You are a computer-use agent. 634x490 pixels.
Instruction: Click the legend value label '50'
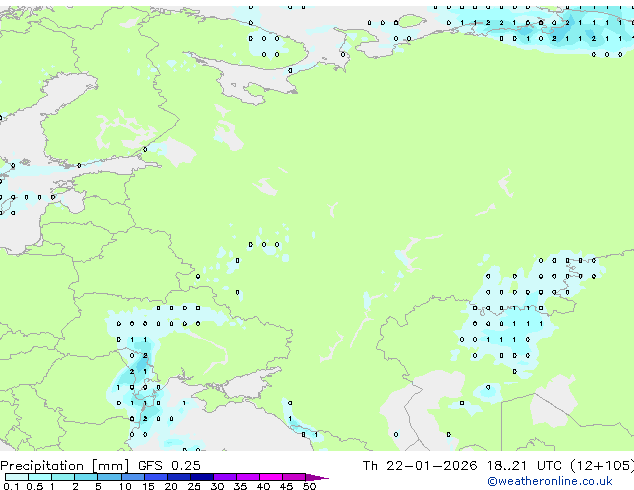point(309,486)
